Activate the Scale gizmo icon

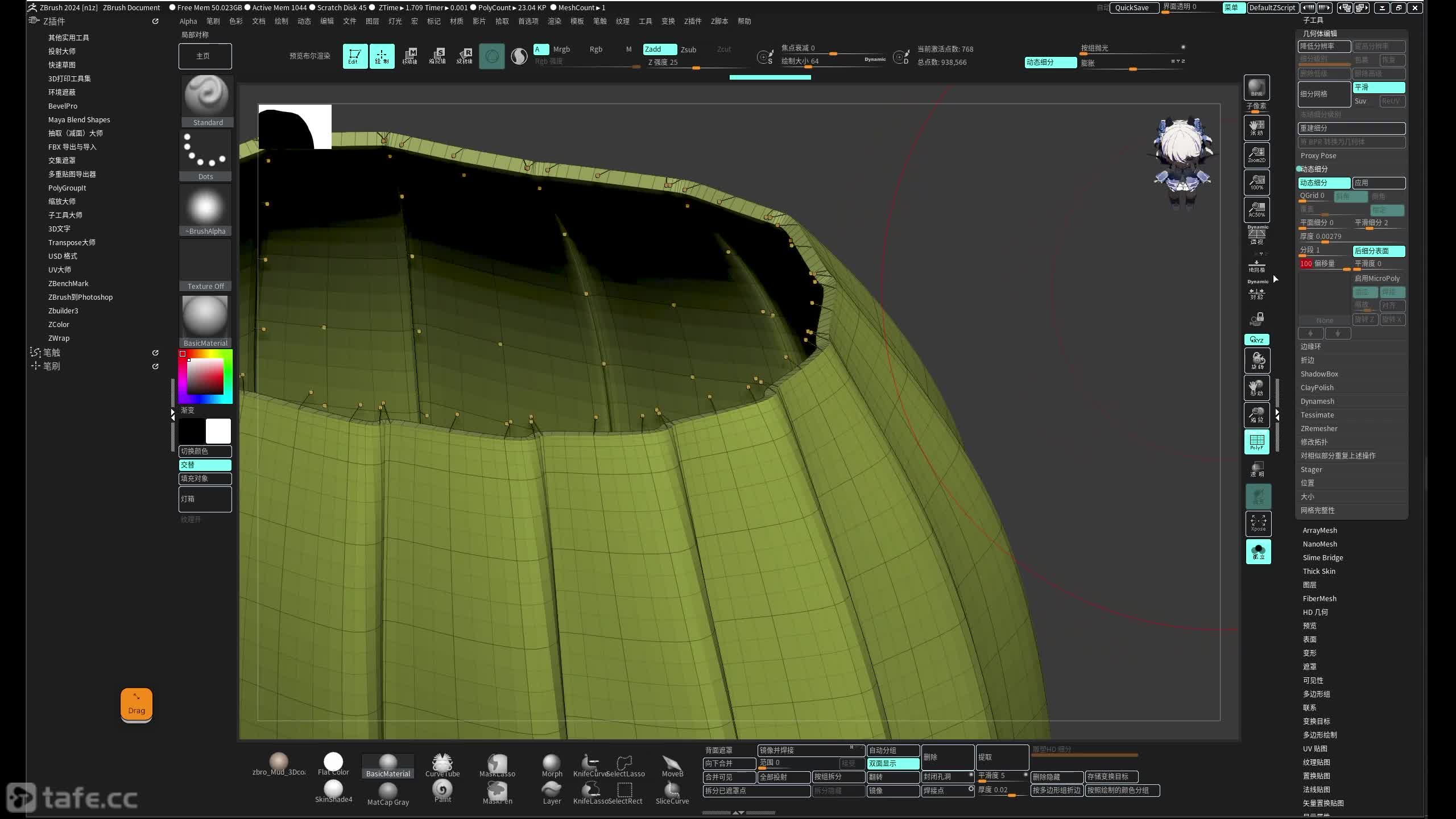click(x=437, y=56)
